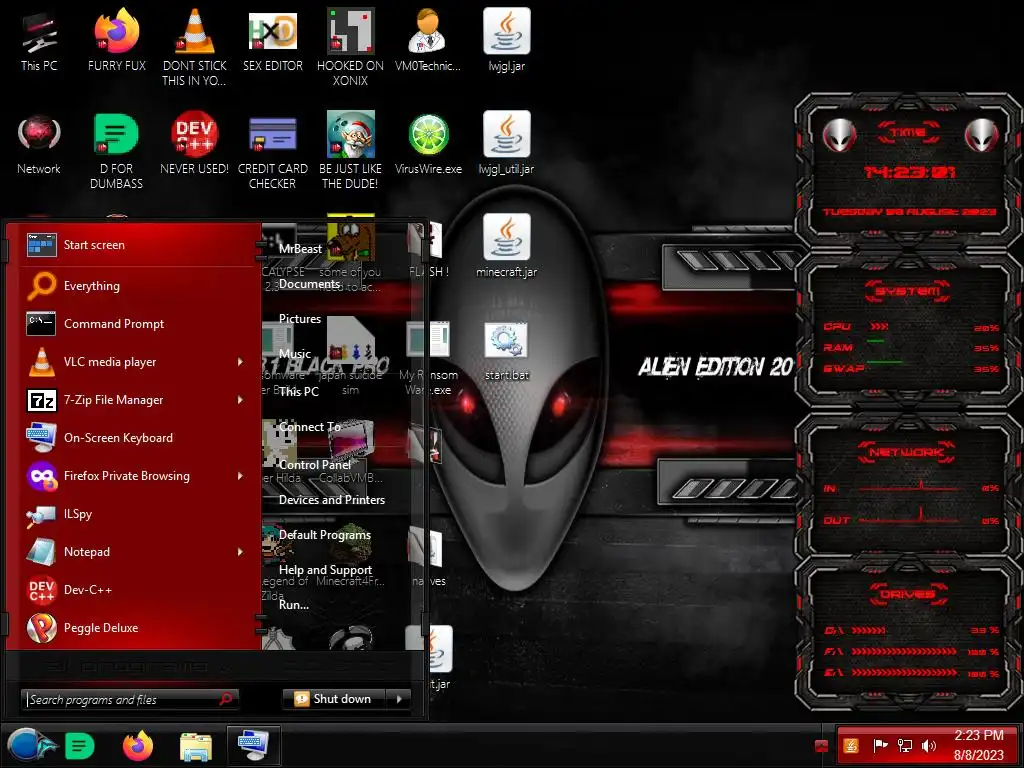Open the green notes app in the taskbar

[x=80, y=746]
